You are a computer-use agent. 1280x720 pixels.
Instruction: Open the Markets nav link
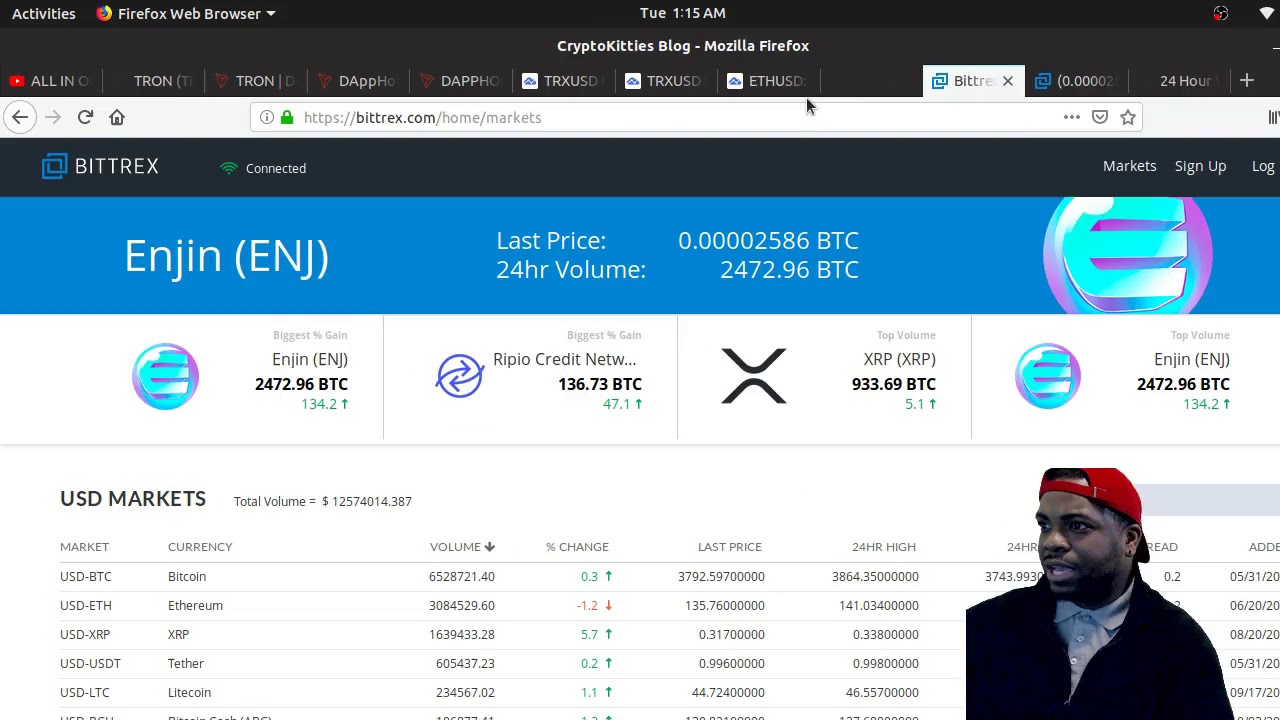1129,166
